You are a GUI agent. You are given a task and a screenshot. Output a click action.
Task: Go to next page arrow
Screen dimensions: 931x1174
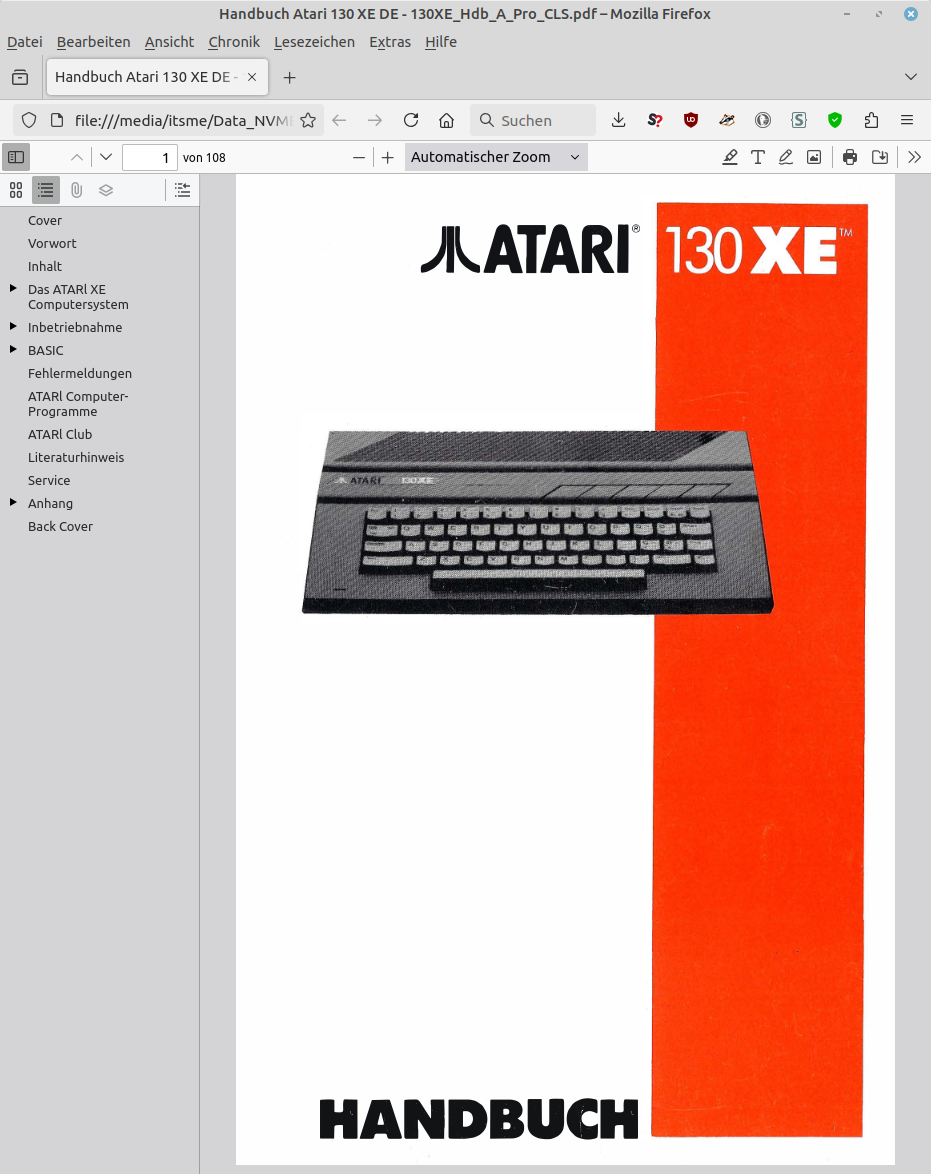click(x=106, y=157)
